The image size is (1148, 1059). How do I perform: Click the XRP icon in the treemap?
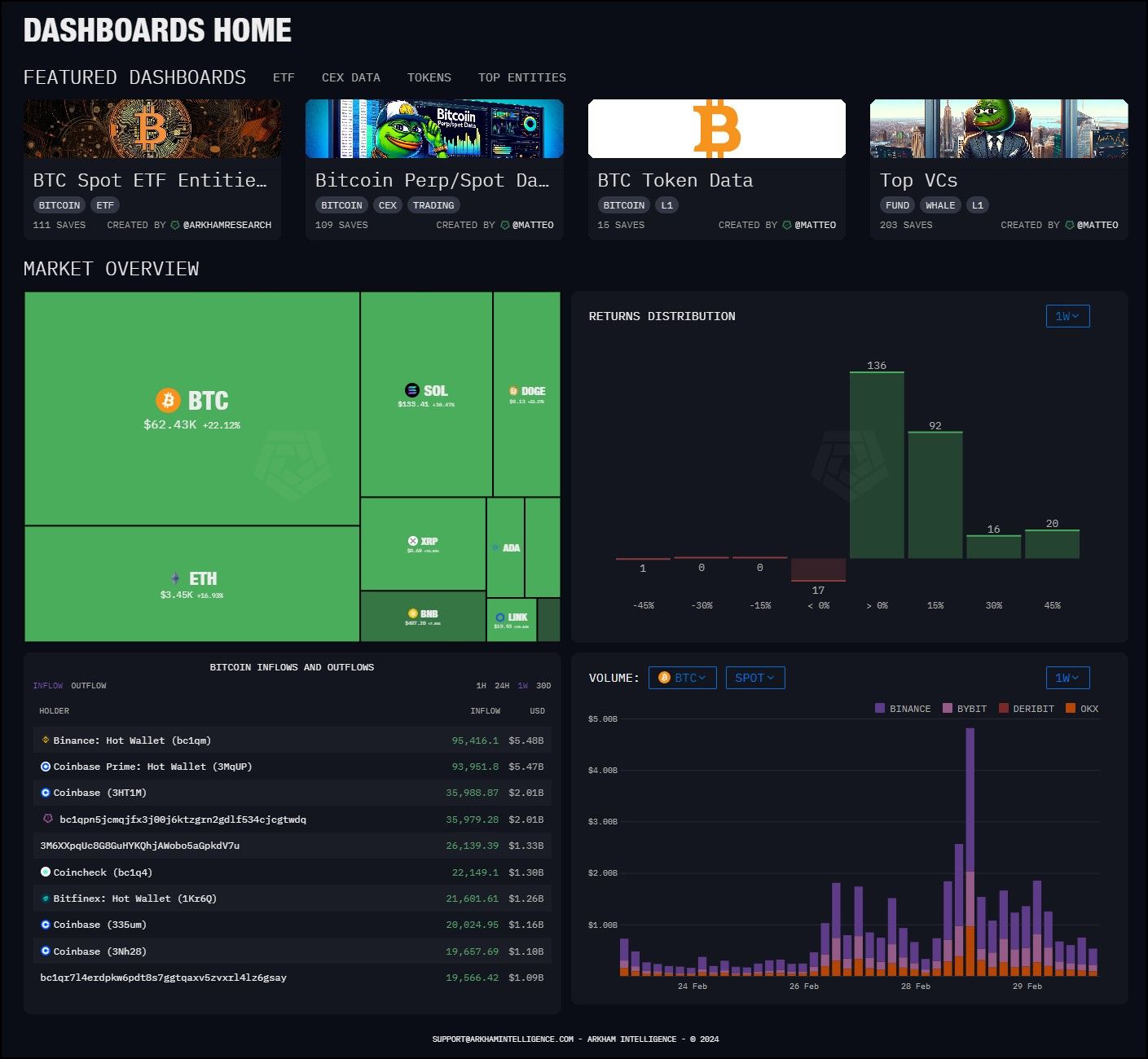click(412, 541)
